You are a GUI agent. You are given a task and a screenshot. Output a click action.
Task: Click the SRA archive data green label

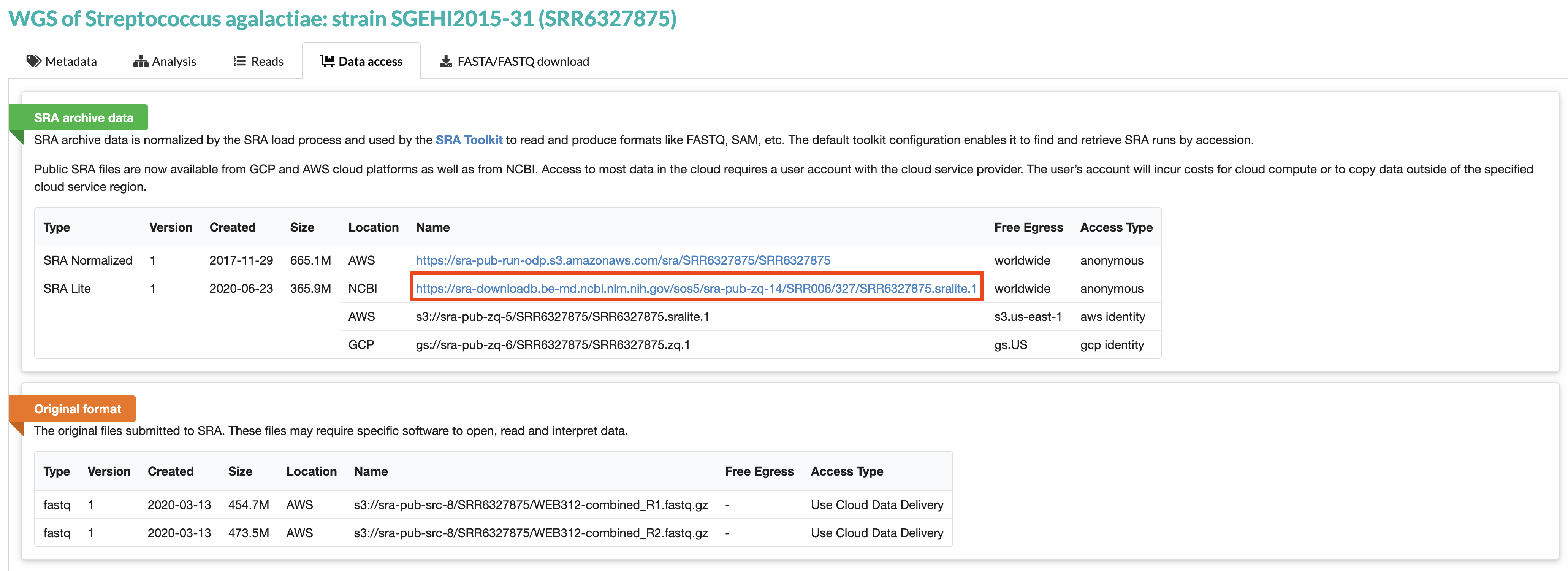(83, 118)
